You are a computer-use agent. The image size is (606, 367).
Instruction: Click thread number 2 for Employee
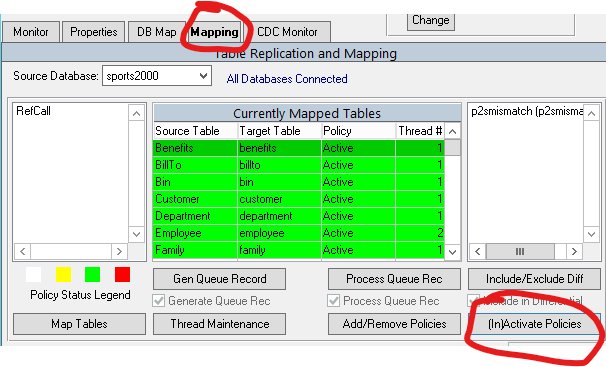pos(420,233)
